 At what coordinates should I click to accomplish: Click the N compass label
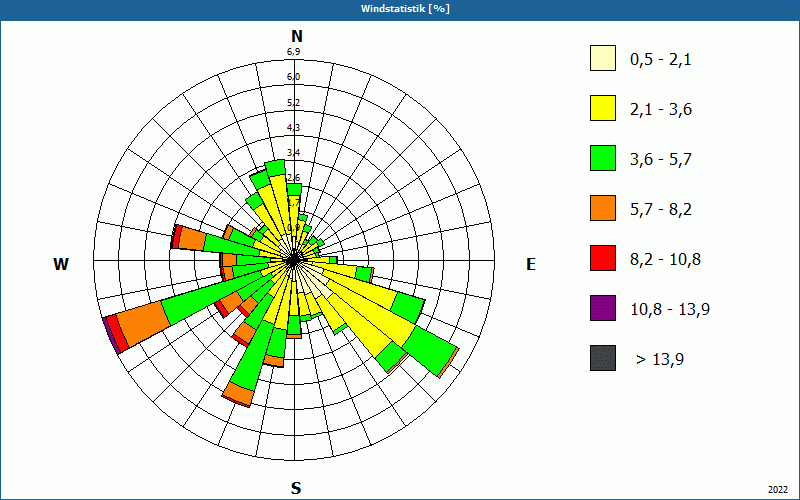coord(297,36)
